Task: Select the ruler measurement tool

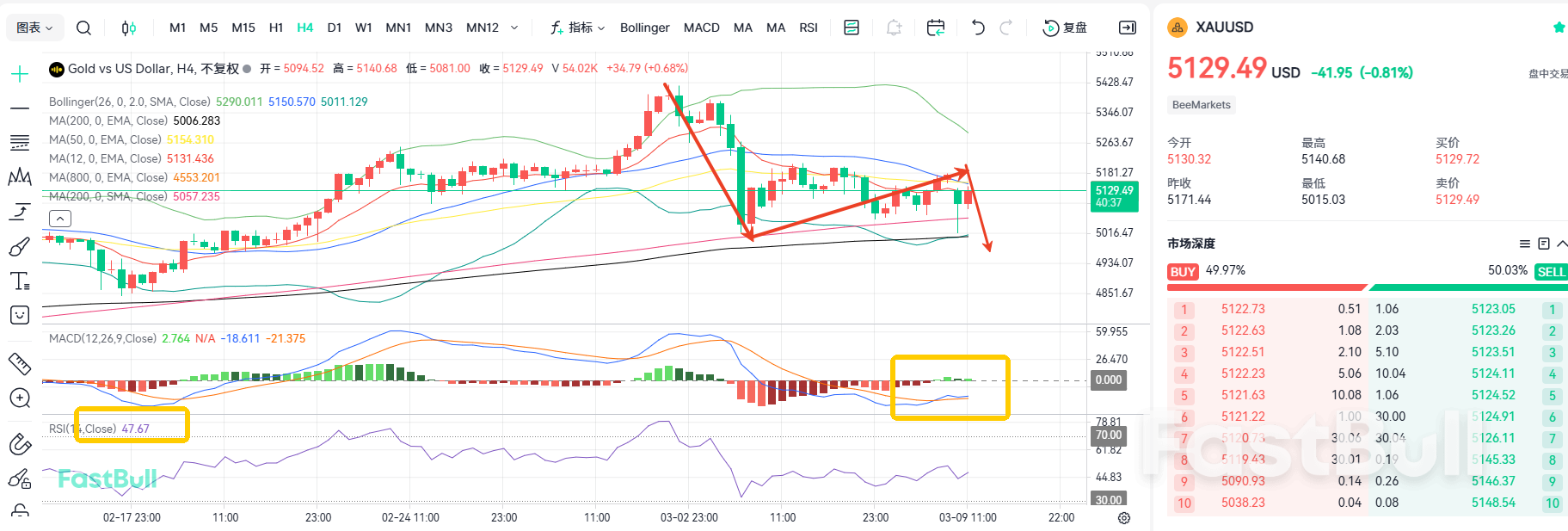Action: click(x=19, y=363)
